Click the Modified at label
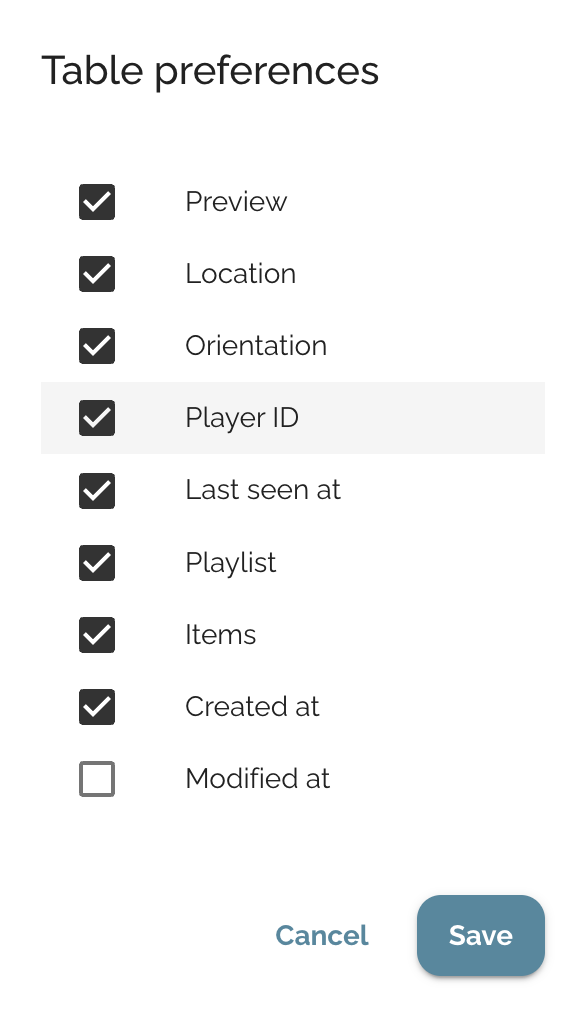Image resolution: width=578 pixels, height=1012 pixels. (257, 779)
